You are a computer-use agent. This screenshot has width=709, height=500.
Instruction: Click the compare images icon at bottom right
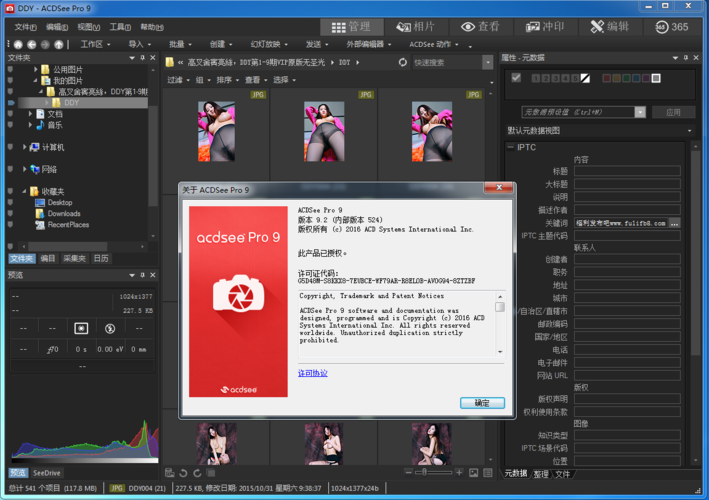487,473
